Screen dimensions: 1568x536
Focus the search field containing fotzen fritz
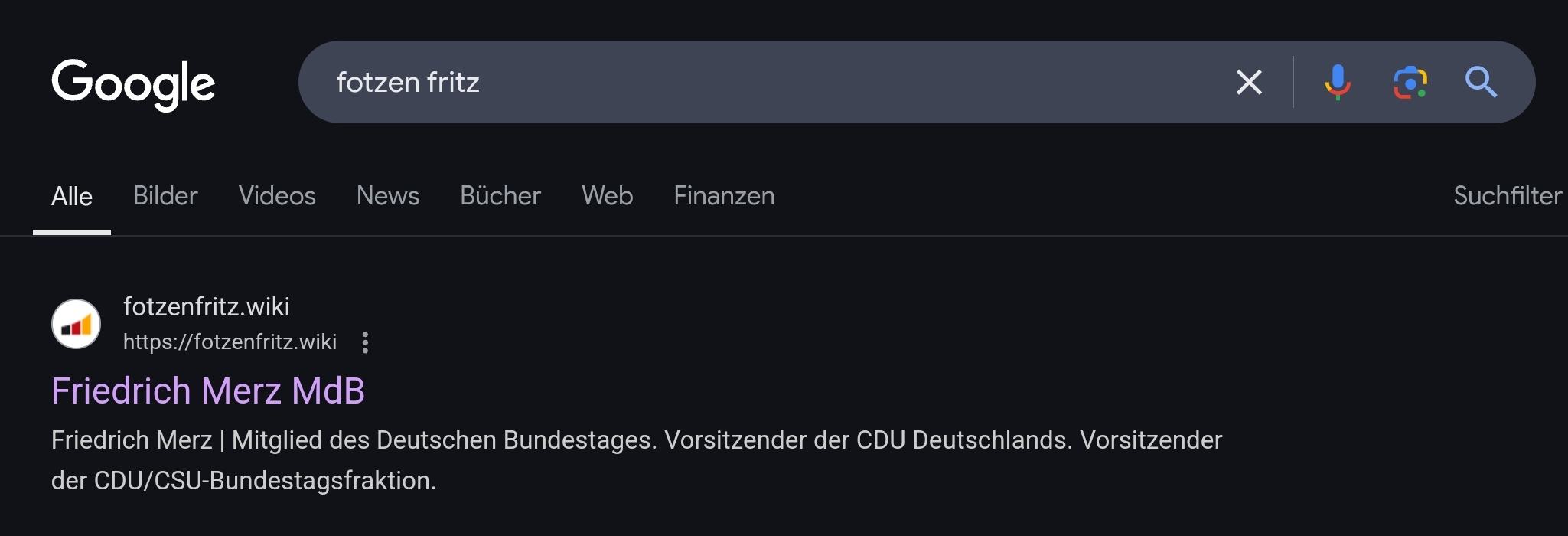coord(765,82)
